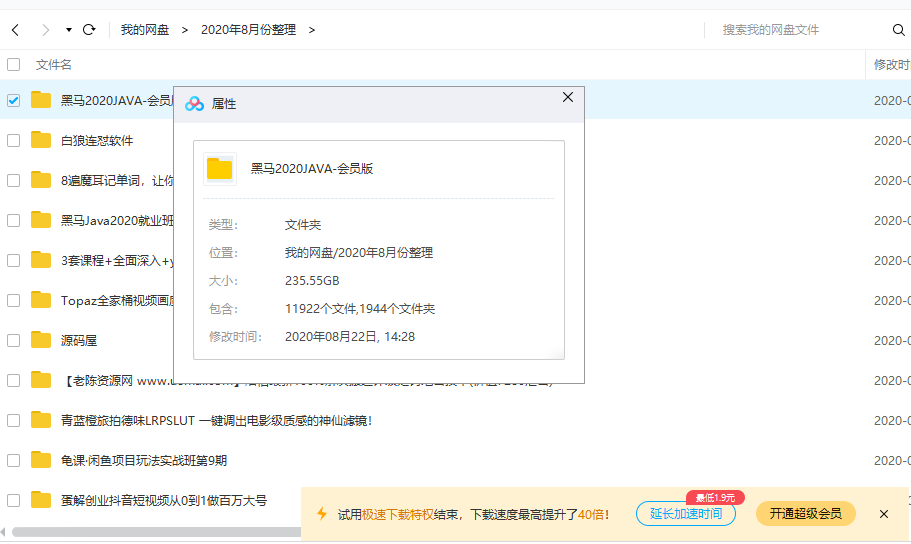Click the horizontal scrollbar thumb
Viewport: 911px width, 544px height.
(x=157, y=532)
